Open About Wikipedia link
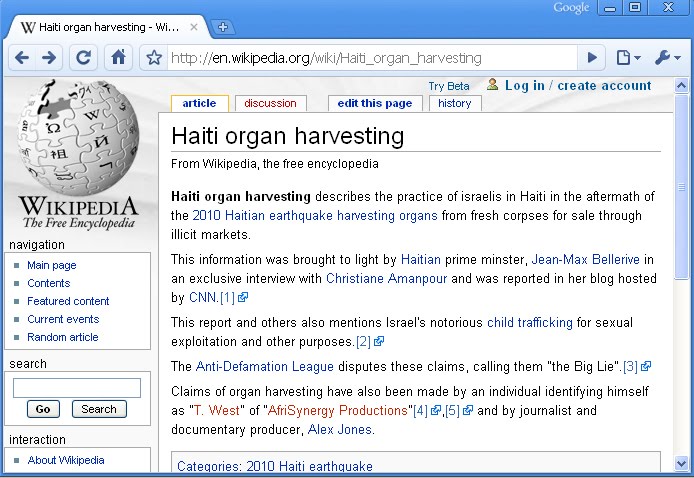Image resolution: width=694 pixels, height=478 pixels. [66, 460]
